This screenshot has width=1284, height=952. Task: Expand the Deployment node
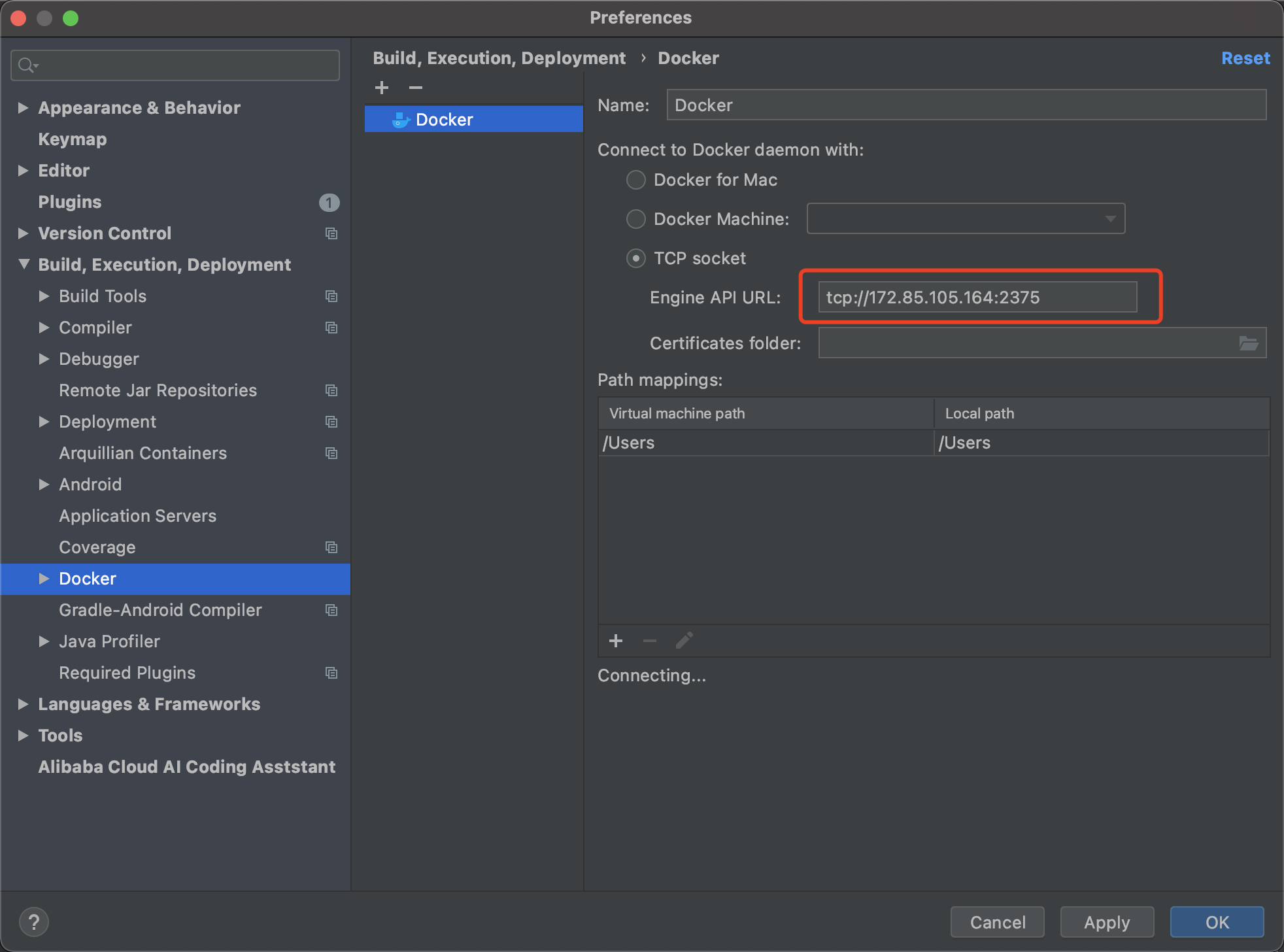coord(44,422)
